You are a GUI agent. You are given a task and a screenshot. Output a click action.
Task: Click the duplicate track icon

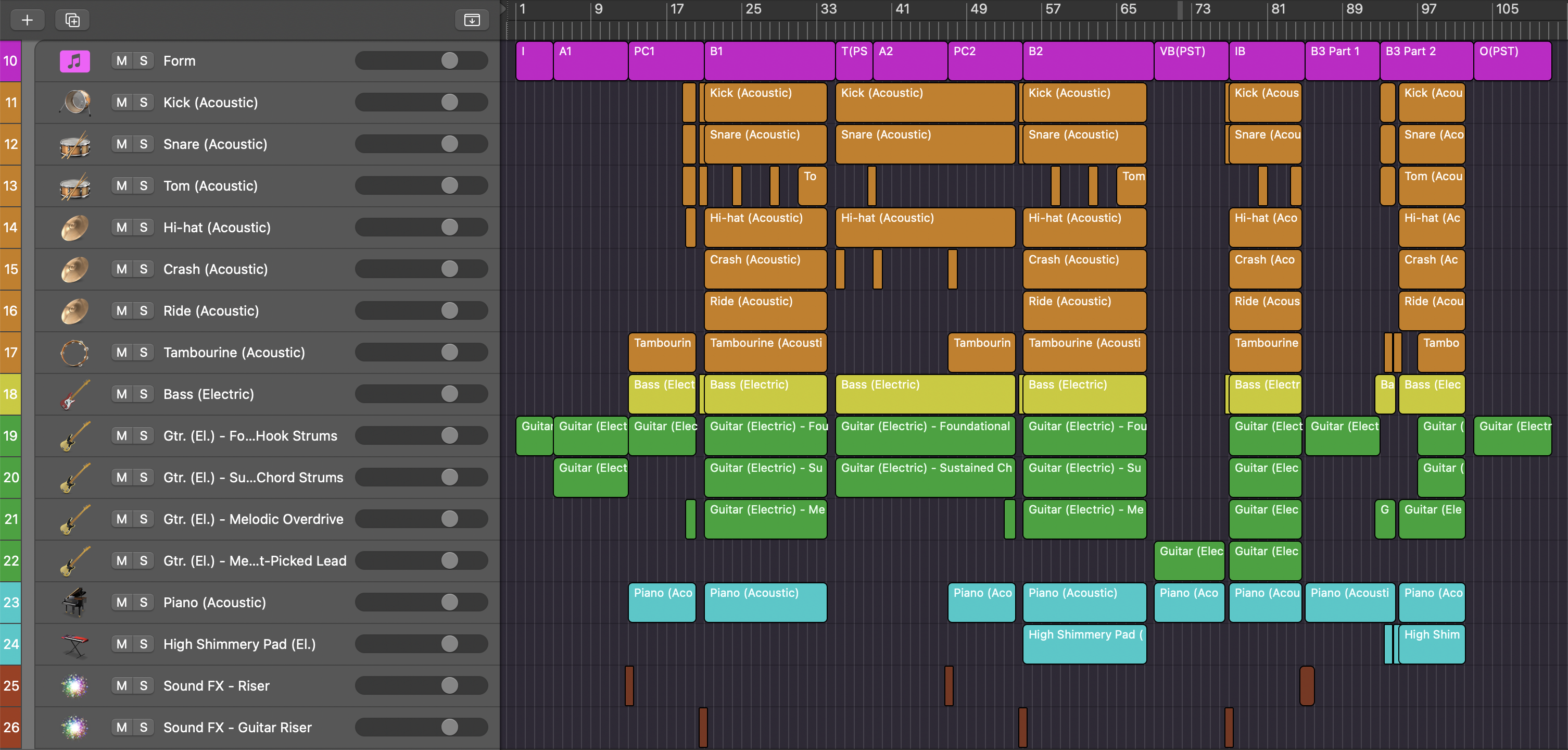(72, 20)
